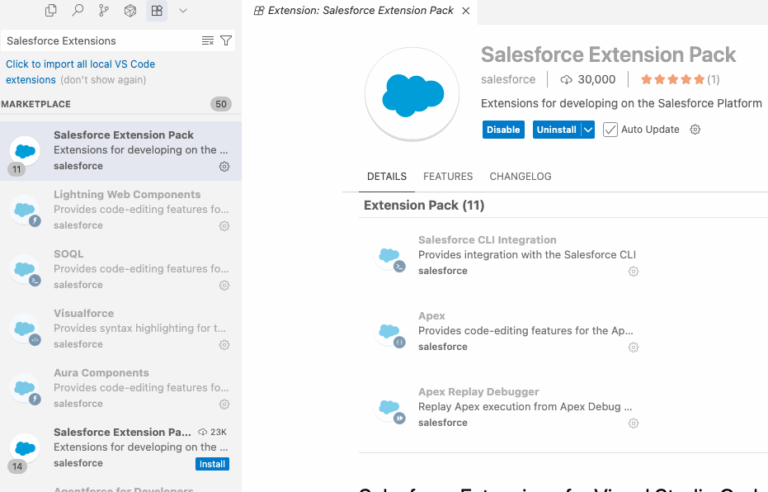Open the Apex extension pack item
Screen dimensions: 768x492
click(x=507, y=331)
